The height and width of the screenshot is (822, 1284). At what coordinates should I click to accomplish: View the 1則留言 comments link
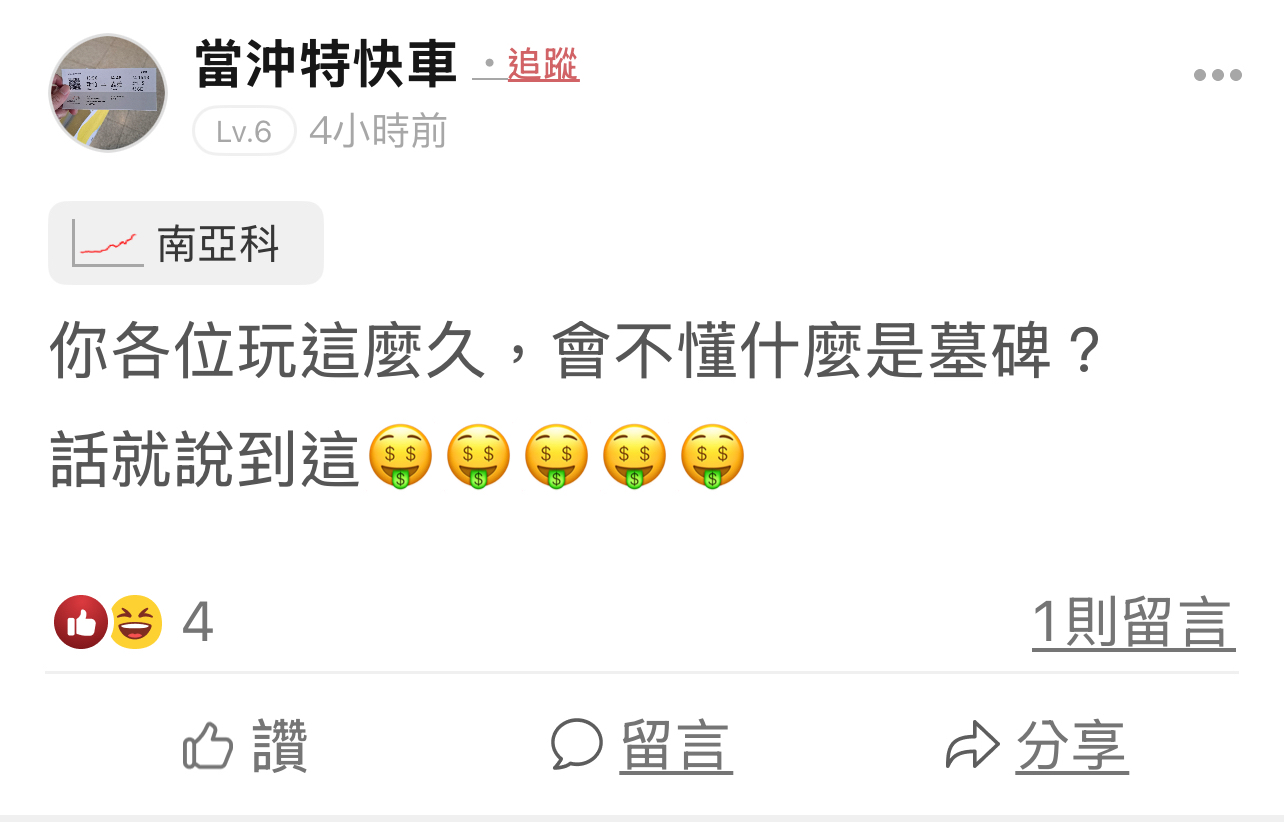(x=1134, y=623)
